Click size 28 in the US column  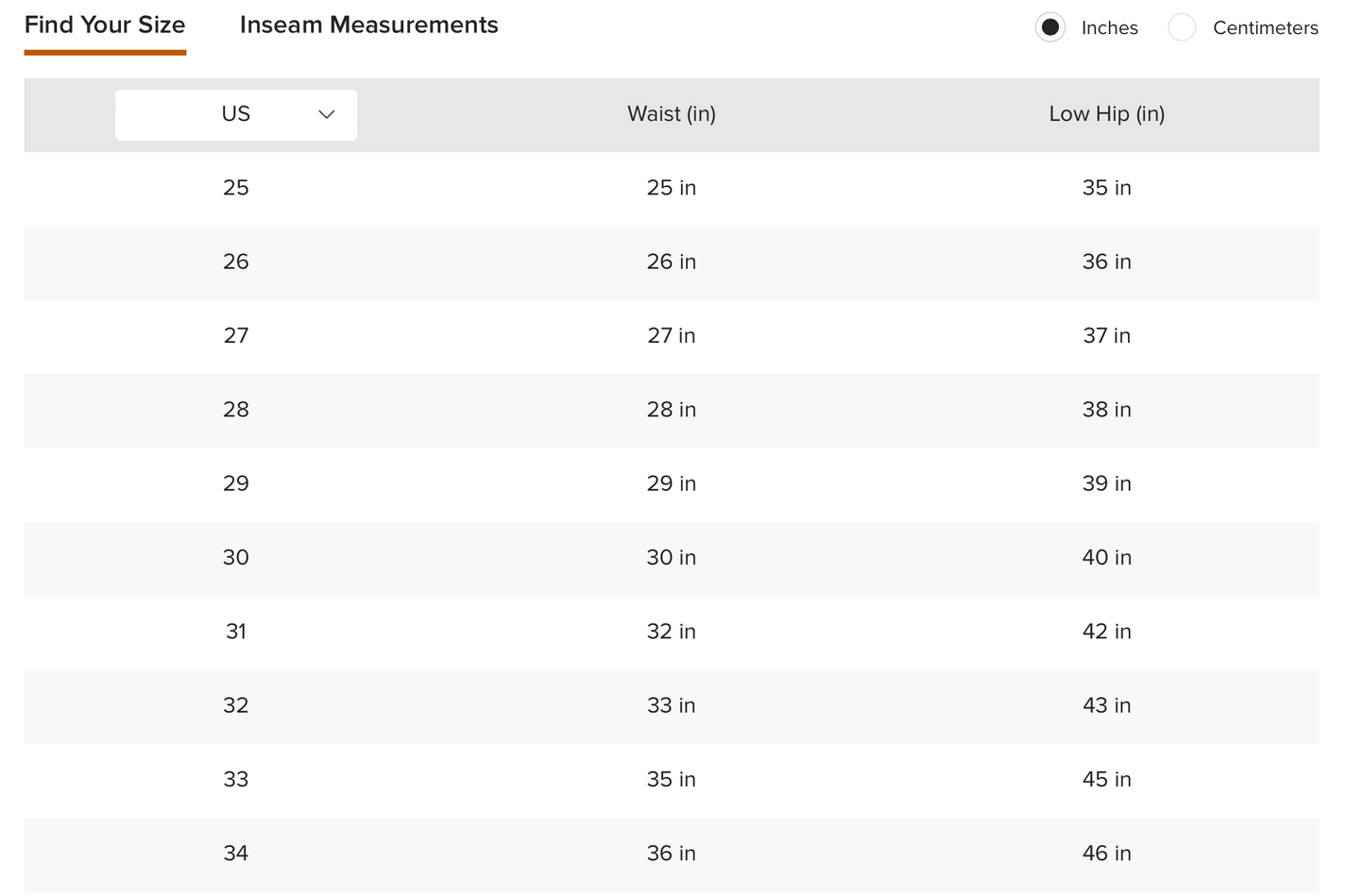coord(236,410)
